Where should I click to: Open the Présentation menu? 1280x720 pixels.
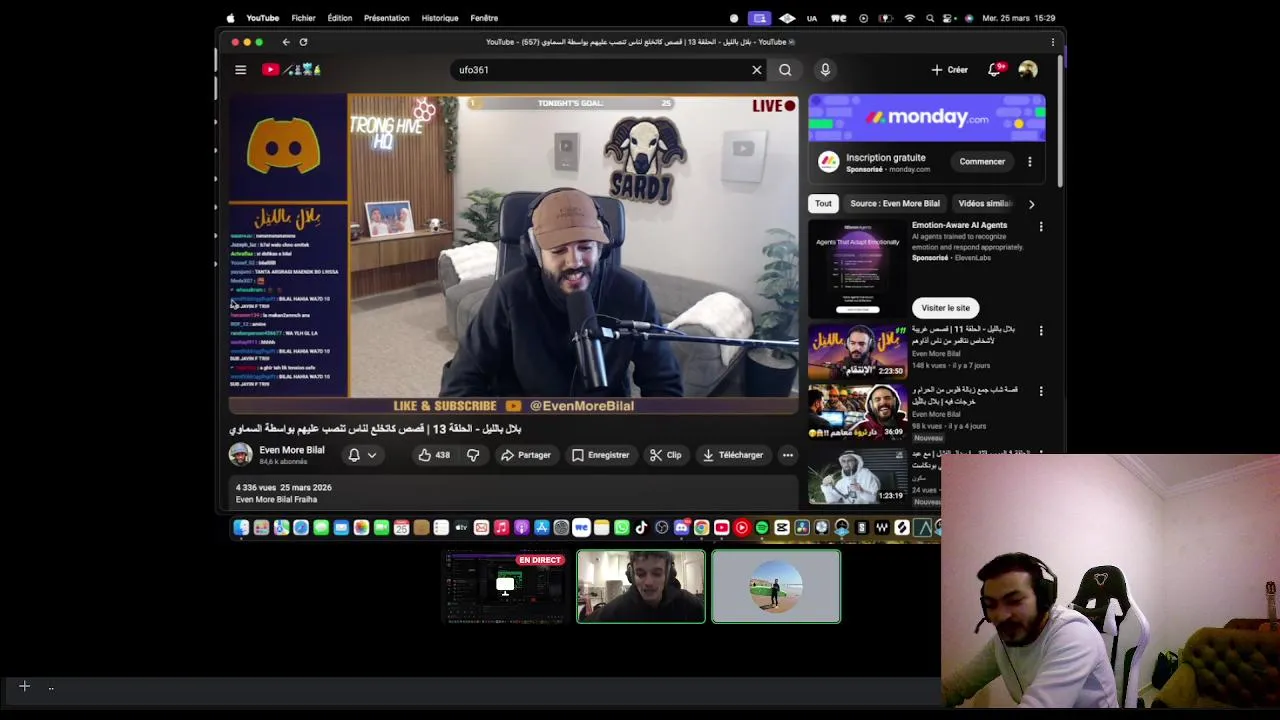pyautogui.click(x=386, y=18)
